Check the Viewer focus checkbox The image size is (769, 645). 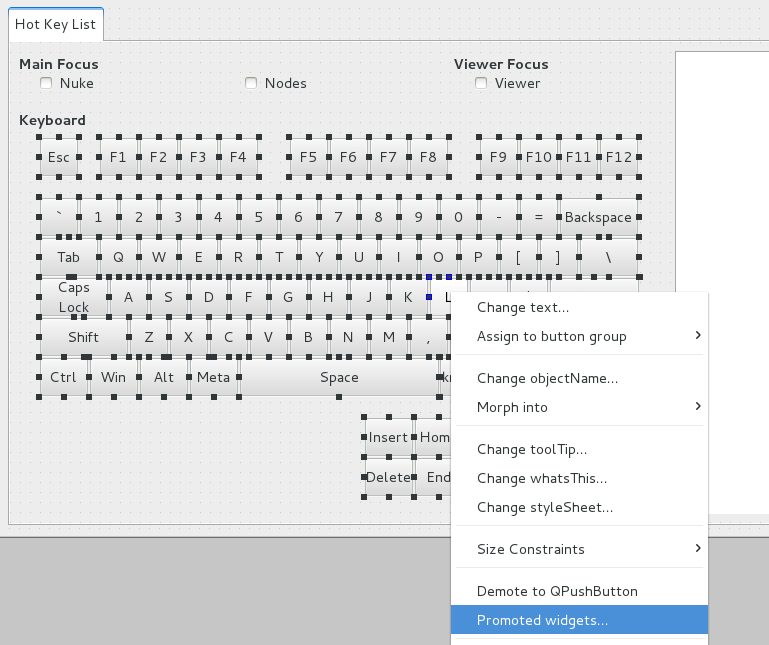[x=481, y=84]
